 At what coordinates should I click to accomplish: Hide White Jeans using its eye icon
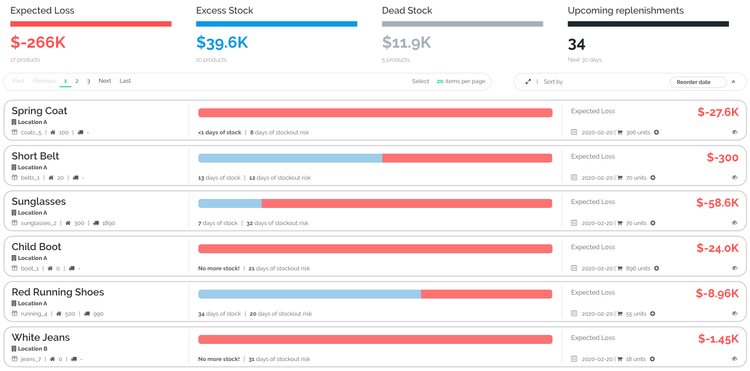[735, 359]
